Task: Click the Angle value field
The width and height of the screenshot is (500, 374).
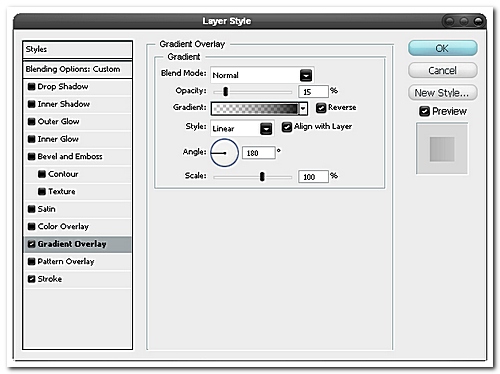Action: pos(259,153)
